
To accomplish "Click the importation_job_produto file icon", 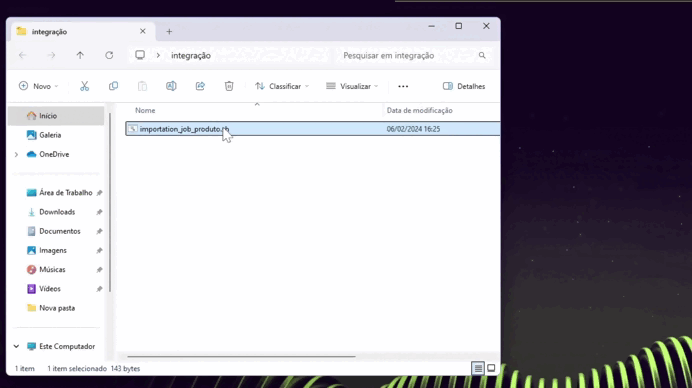I will tap(132, 129).
